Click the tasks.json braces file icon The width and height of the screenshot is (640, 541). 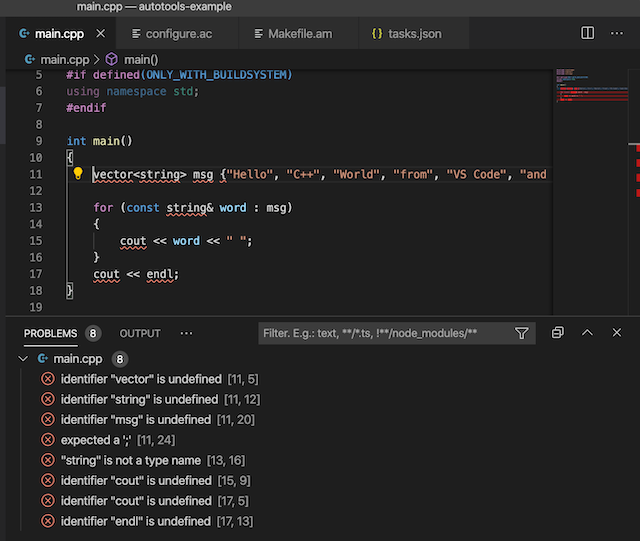pos(377,34)
